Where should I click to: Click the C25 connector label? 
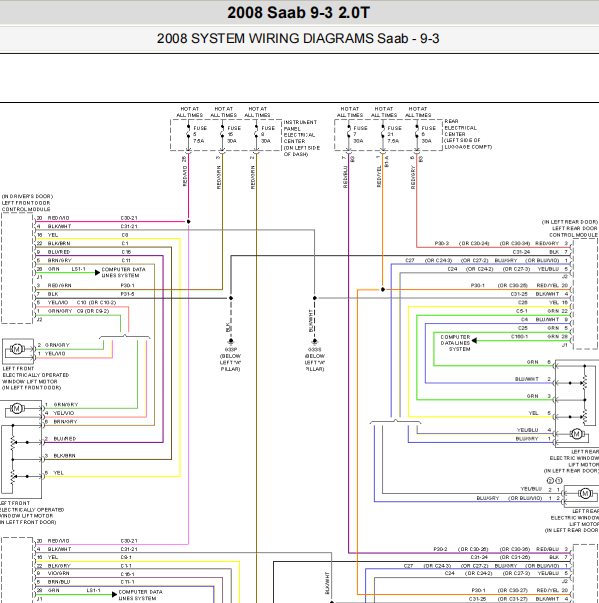pos(523,328)
